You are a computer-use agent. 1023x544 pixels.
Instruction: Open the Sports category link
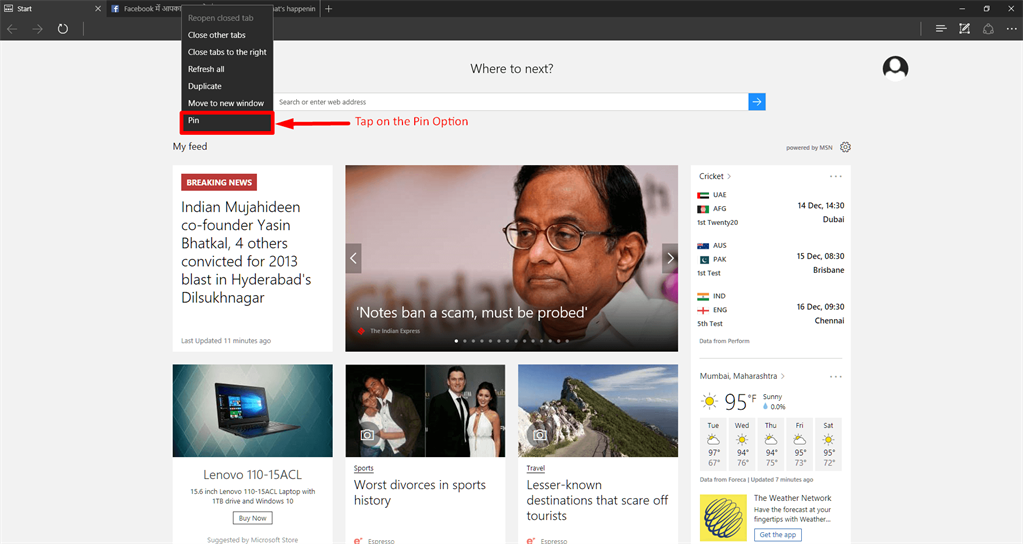coord(363,468)
